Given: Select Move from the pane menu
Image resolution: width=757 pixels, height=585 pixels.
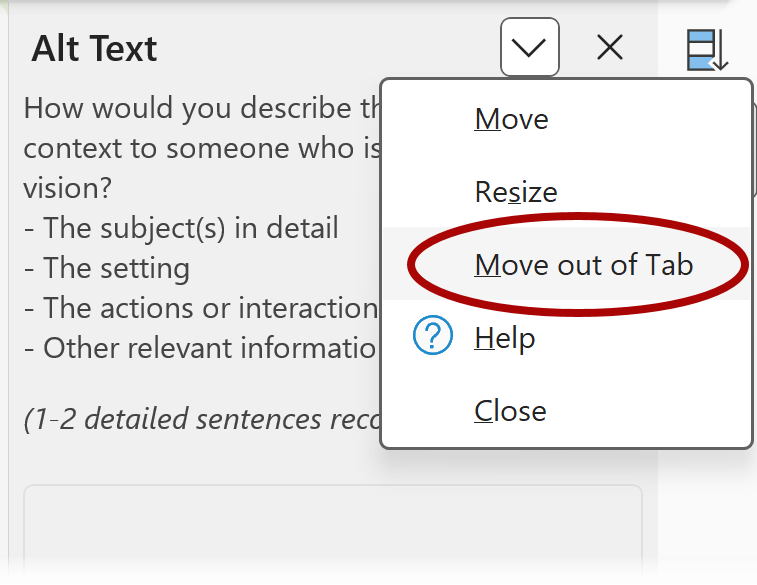Looking at the screenshot, I should coord(511,120).
